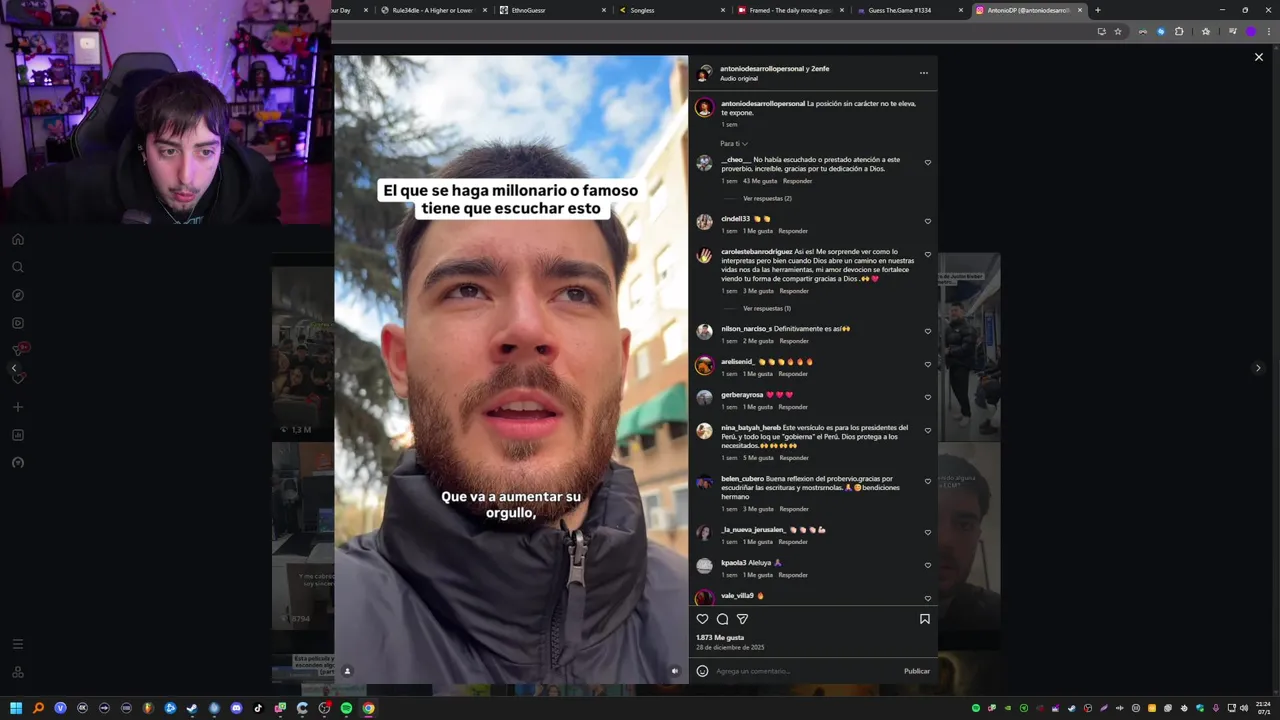
Task: Switch to the Framed daily movie tab
Action: [x=790, y=10]
